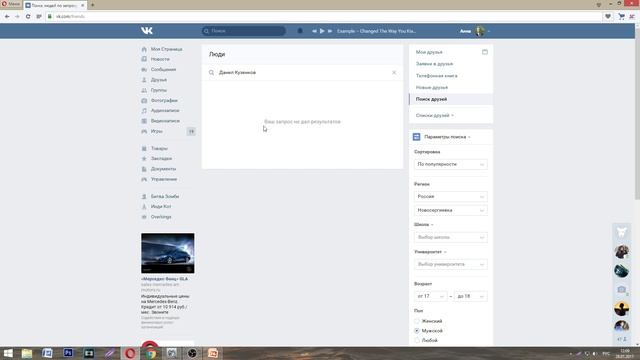
Task: Clear the people search query
Action: (394, 73)
